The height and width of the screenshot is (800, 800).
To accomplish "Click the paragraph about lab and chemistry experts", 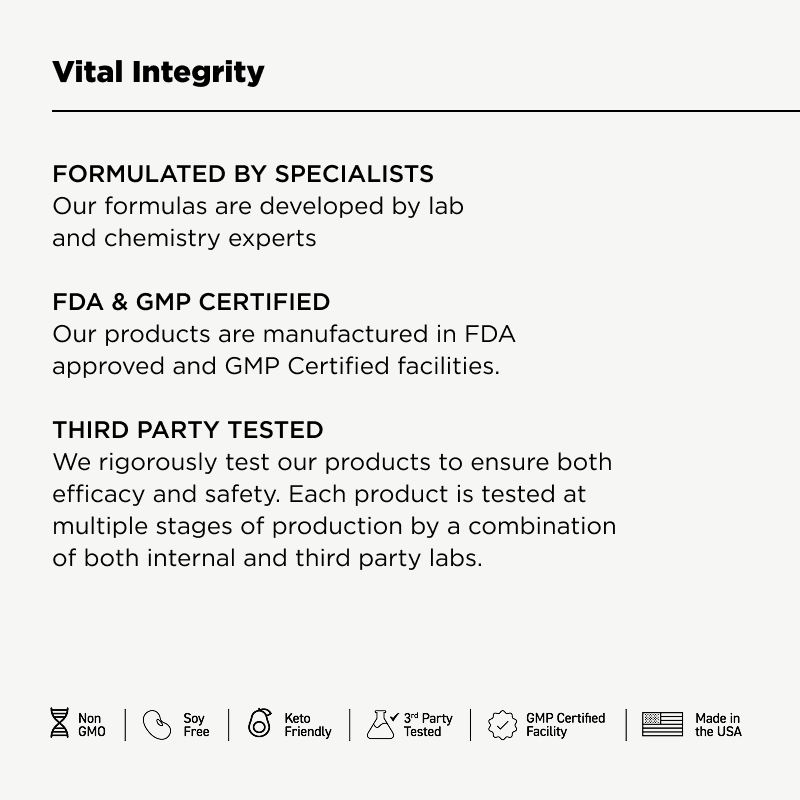I will [x=258, y=222].
